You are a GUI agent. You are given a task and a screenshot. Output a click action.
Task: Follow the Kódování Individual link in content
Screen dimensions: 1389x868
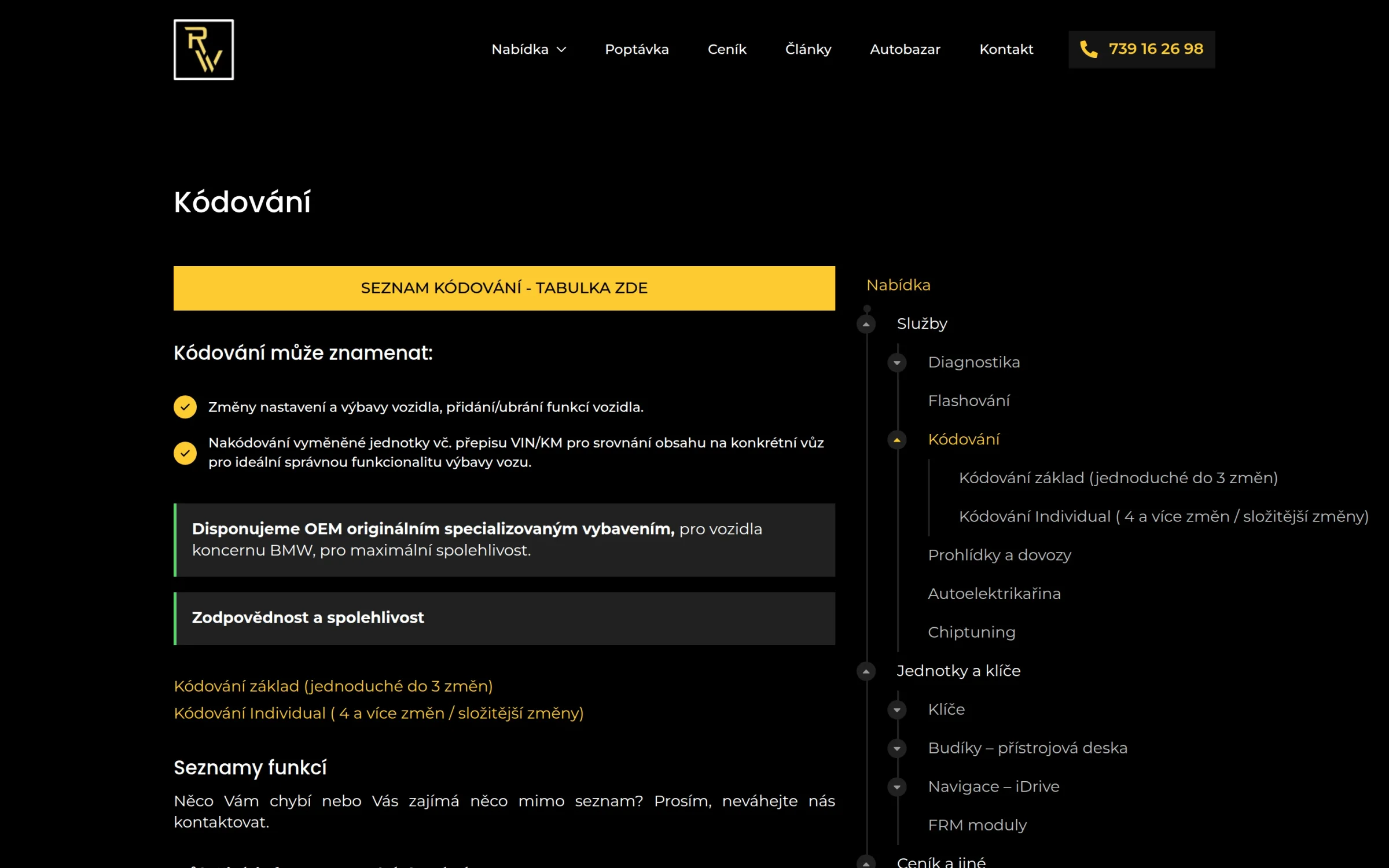[x=379, y=713]
